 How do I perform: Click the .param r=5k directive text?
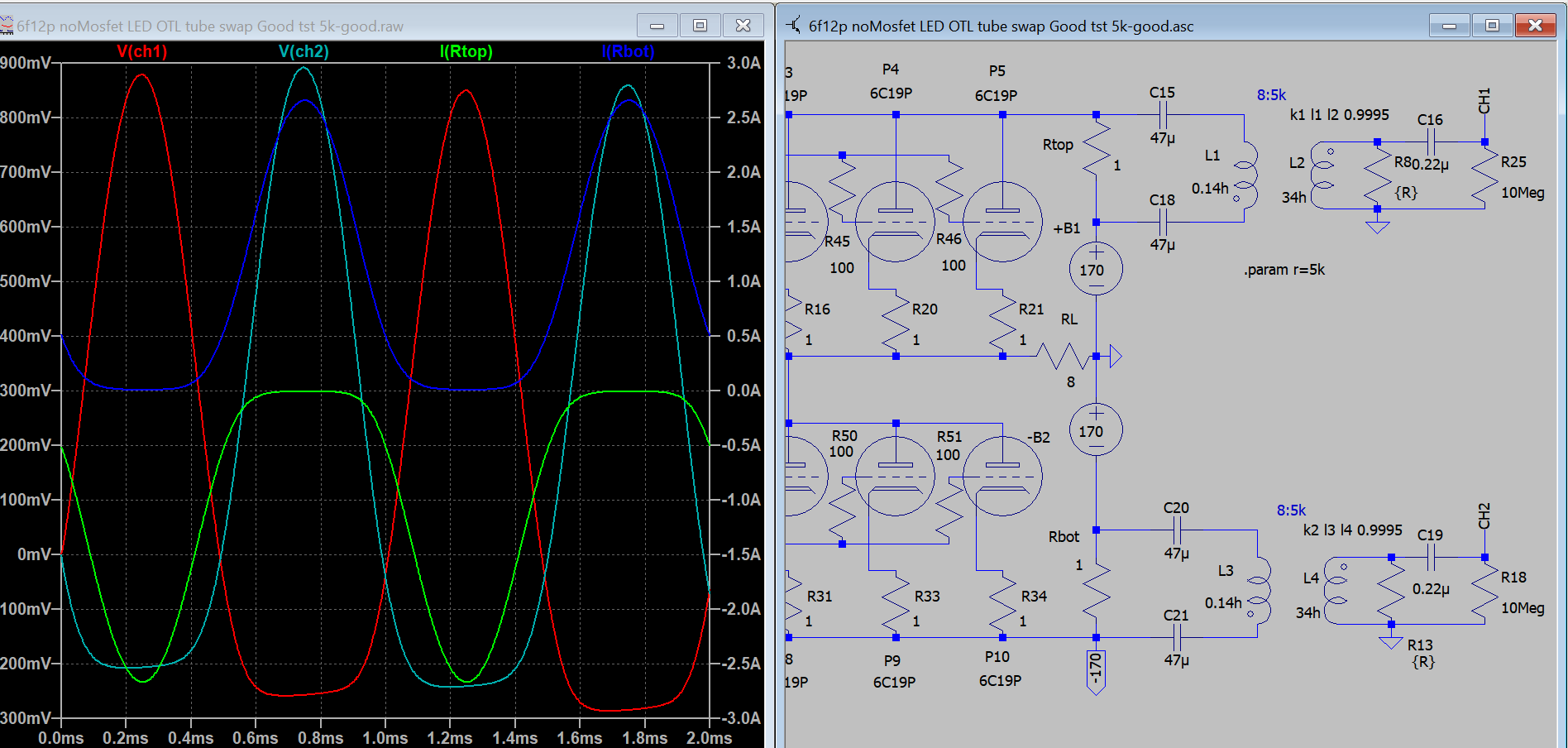coord(1284,270)
